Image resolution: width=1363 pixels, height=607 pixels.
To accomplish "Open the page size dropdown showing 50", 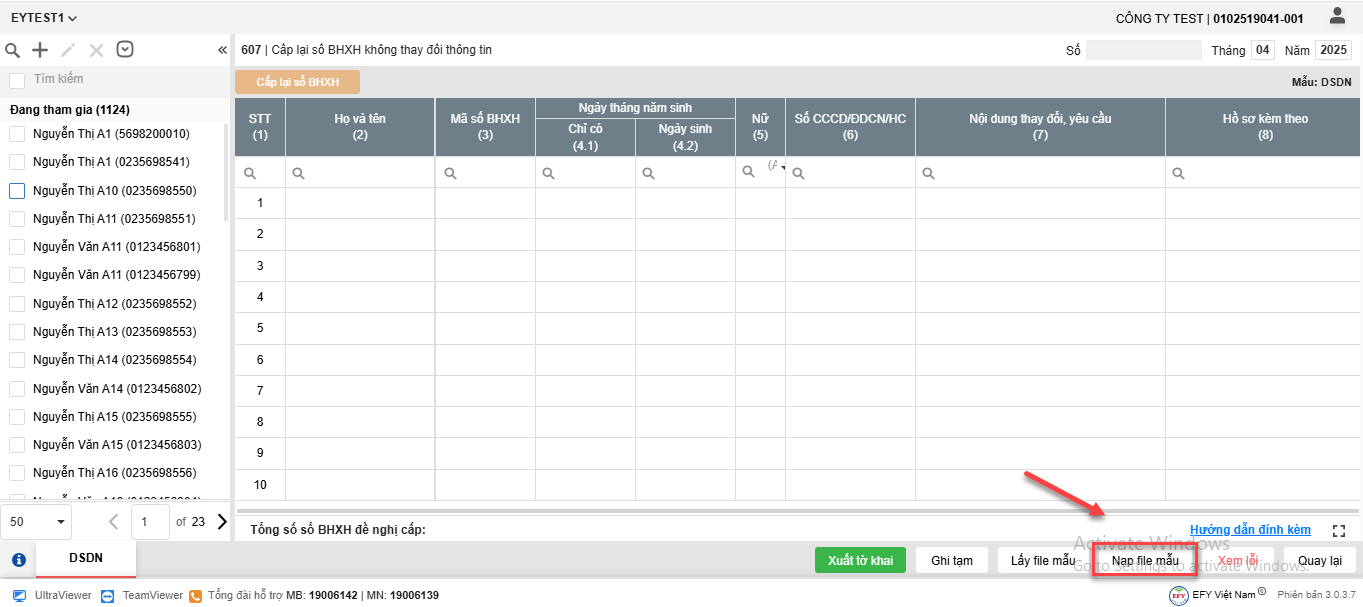I will pos(36,521).
